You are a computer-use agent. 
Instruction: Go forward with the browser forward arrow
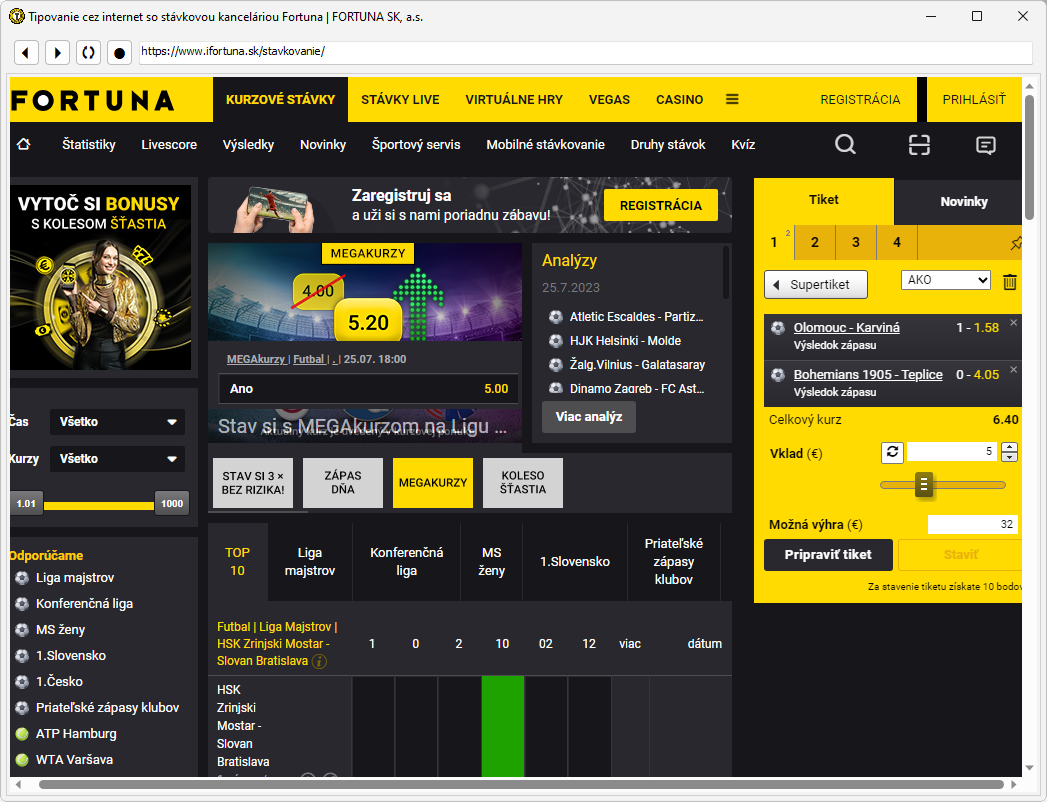pos(57,52)
